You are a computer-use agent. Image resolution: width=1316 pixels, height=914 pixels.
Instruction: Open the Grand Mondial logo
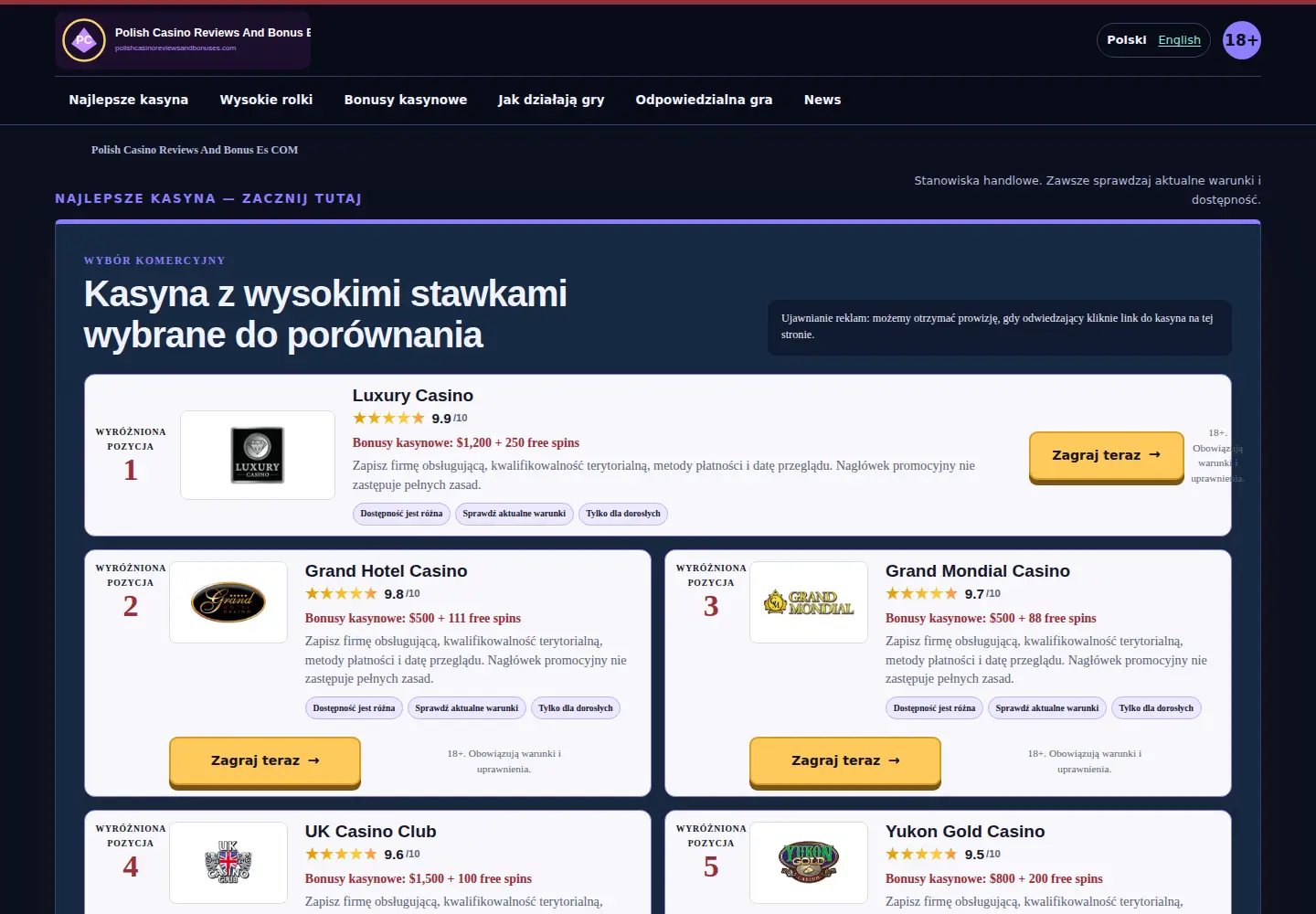tap(809, 602)
